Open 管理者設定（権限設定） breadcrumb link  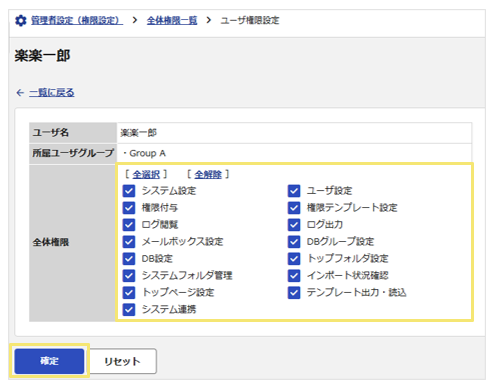pos(77,20)
